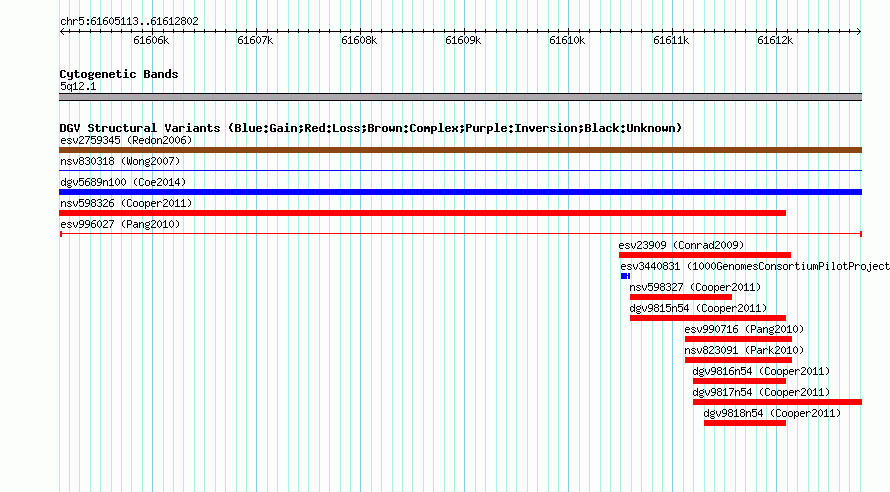This screenshot has width=890, height=492.
Task: Click the dgv9817n54 (Cooper2011) label
Action: (x=761, y=392)
